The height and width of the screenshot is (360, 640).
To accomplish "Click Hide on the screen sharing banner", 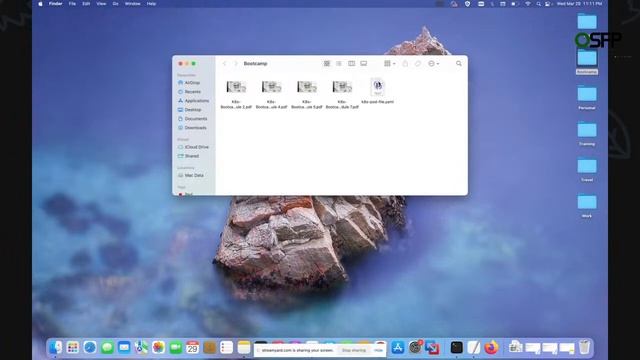I will click(x=378, y=350).
